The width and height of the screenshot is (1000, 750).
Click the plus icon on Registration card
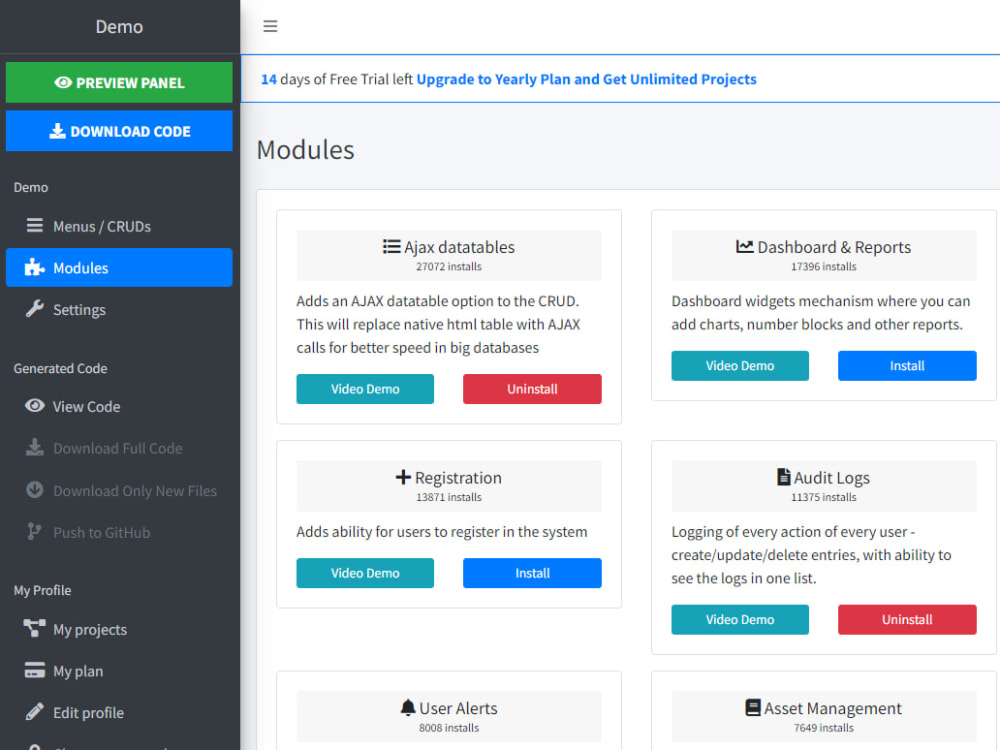click(402, 477)
